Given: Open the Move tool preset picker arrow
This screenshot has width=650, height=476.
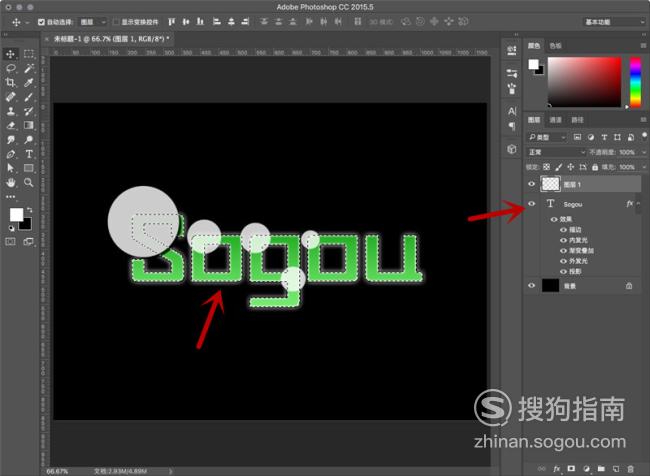Looking at the screenshot, I should coord(27,22).
